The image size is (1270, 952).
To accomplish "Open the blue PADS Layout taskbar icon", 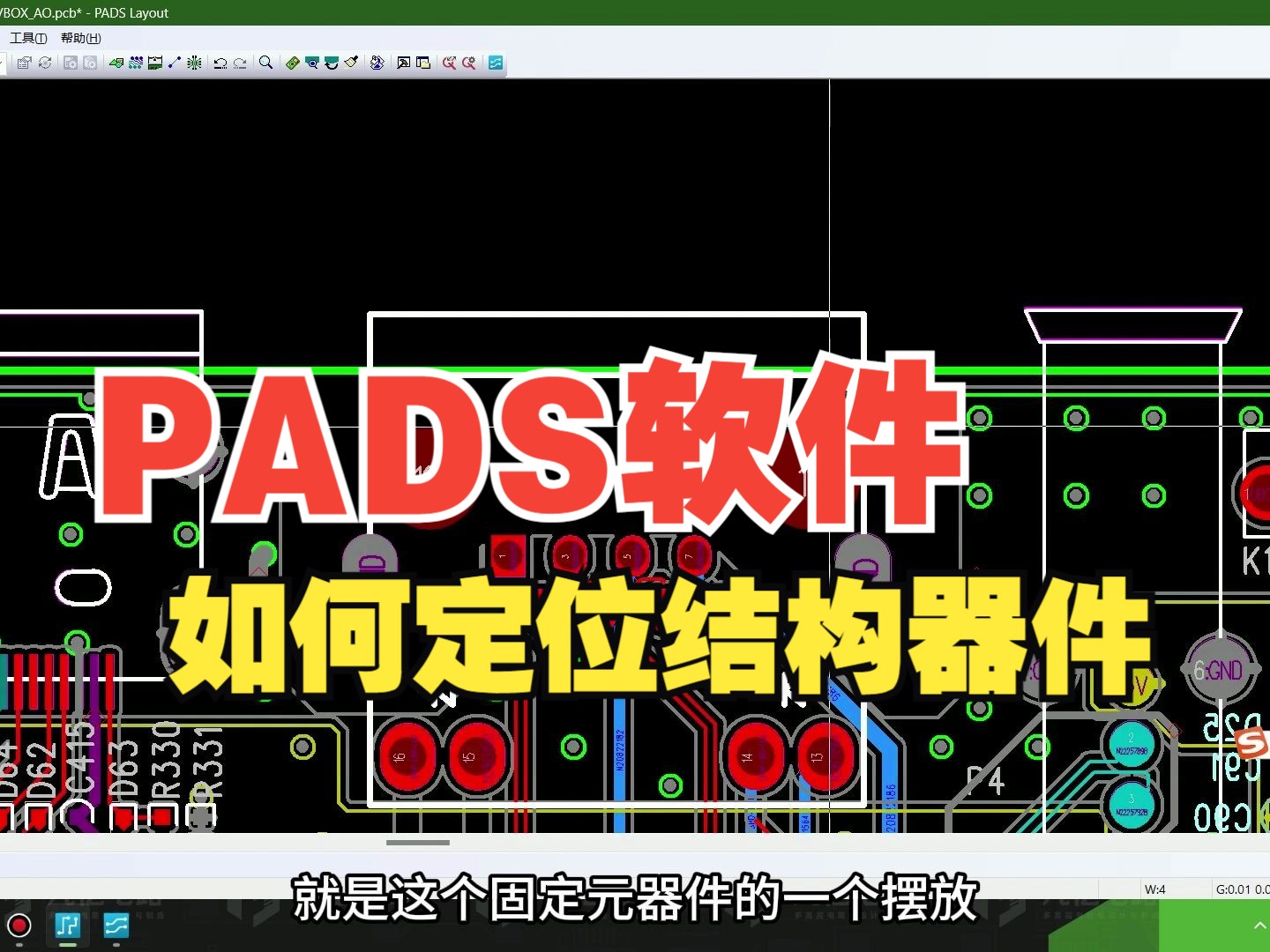I will [68, 926].
